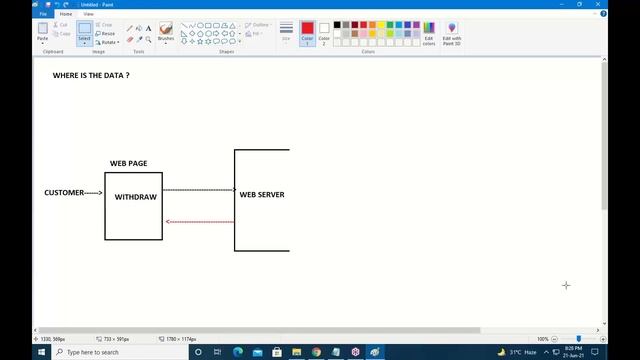Viewport: 640px width, 360px height.
Task: Switch to the View ribbon tab
Action: [x=88, y=14]
